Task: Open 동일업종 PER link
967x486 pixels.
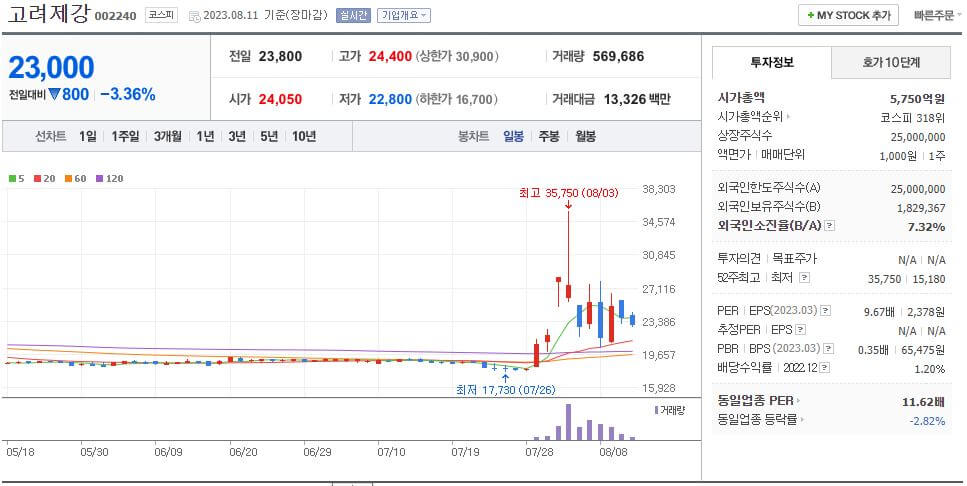Action: click(x=759, y=401)
